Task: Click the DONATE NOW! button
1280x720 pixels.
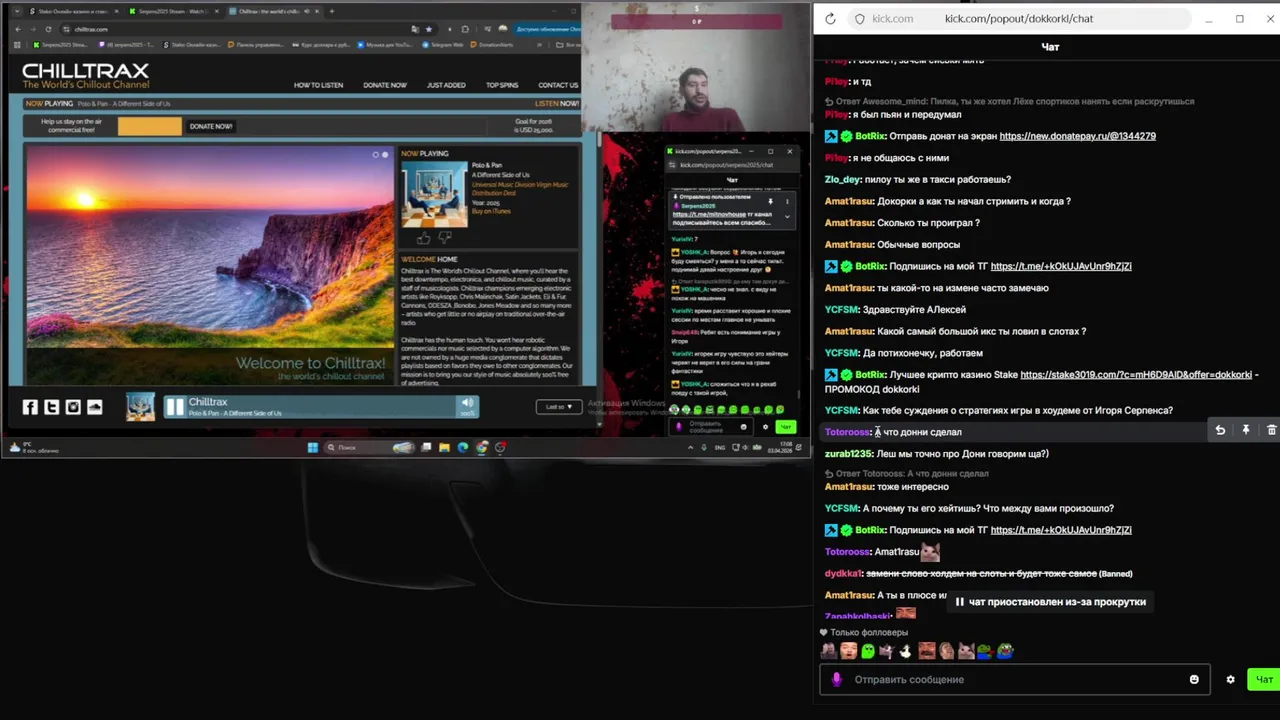Action: pyautogui.click(x=211, y=126)
